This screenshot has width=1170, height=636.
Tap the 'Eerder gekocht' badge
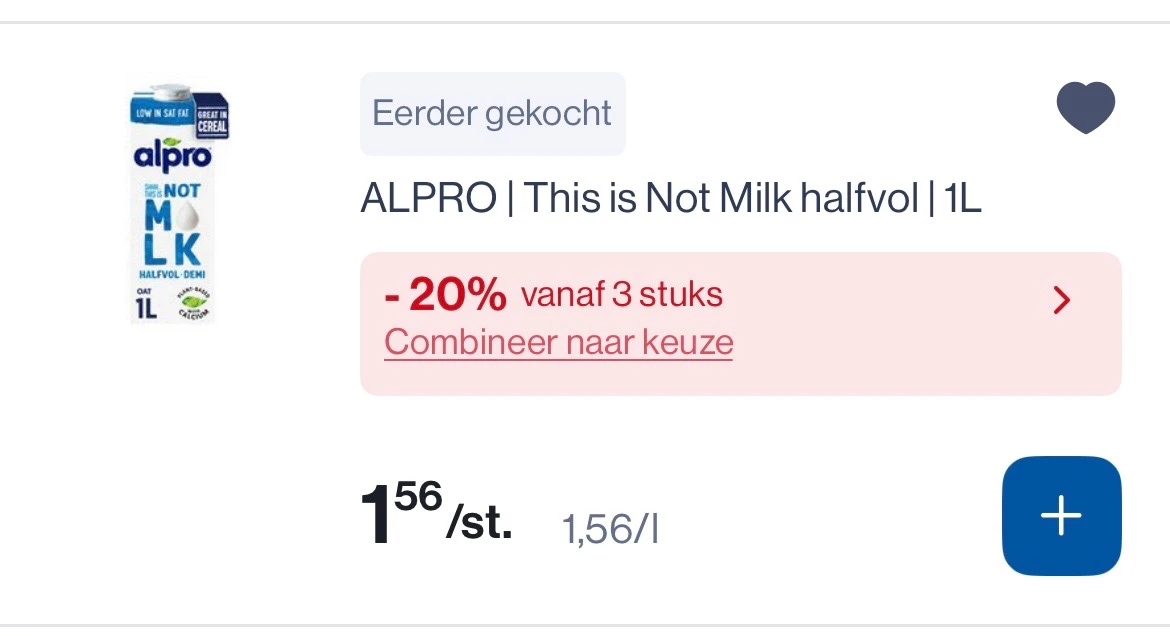click(x=492, y=113)
